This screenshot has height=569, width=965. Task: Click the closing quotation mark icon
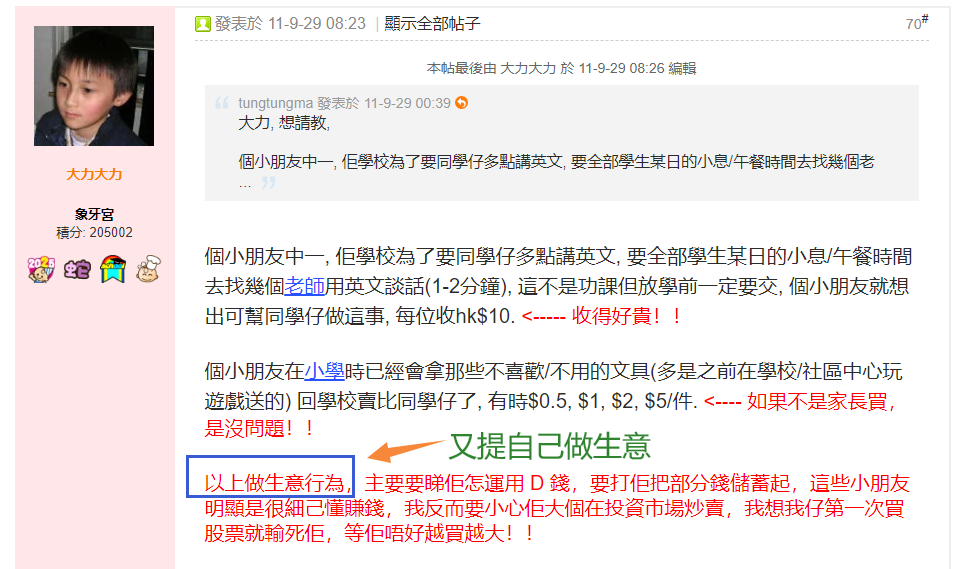point(268,183)
